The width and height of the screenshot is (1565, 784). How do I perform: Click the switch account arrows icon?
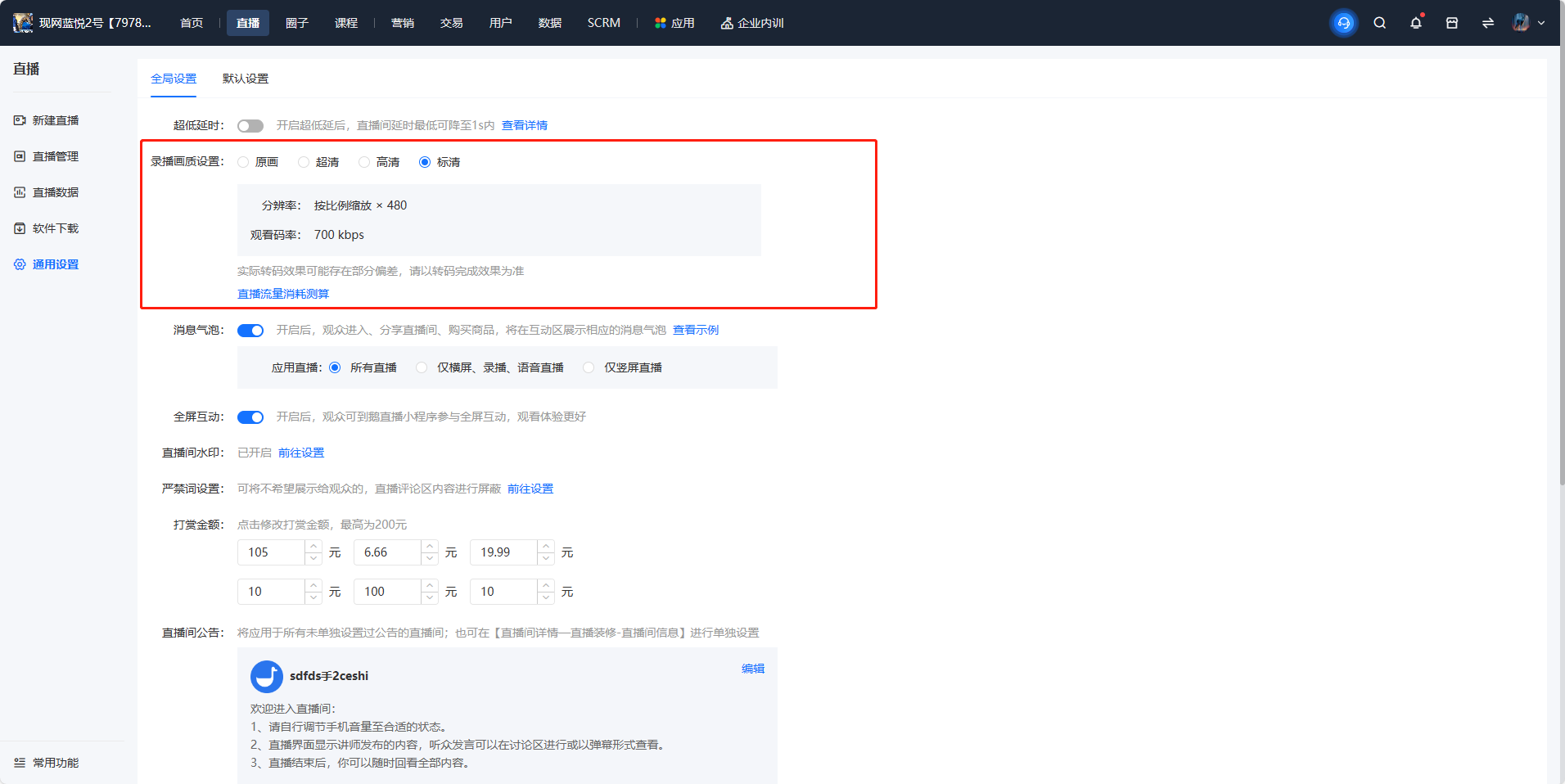click(x=1488, y=23)
